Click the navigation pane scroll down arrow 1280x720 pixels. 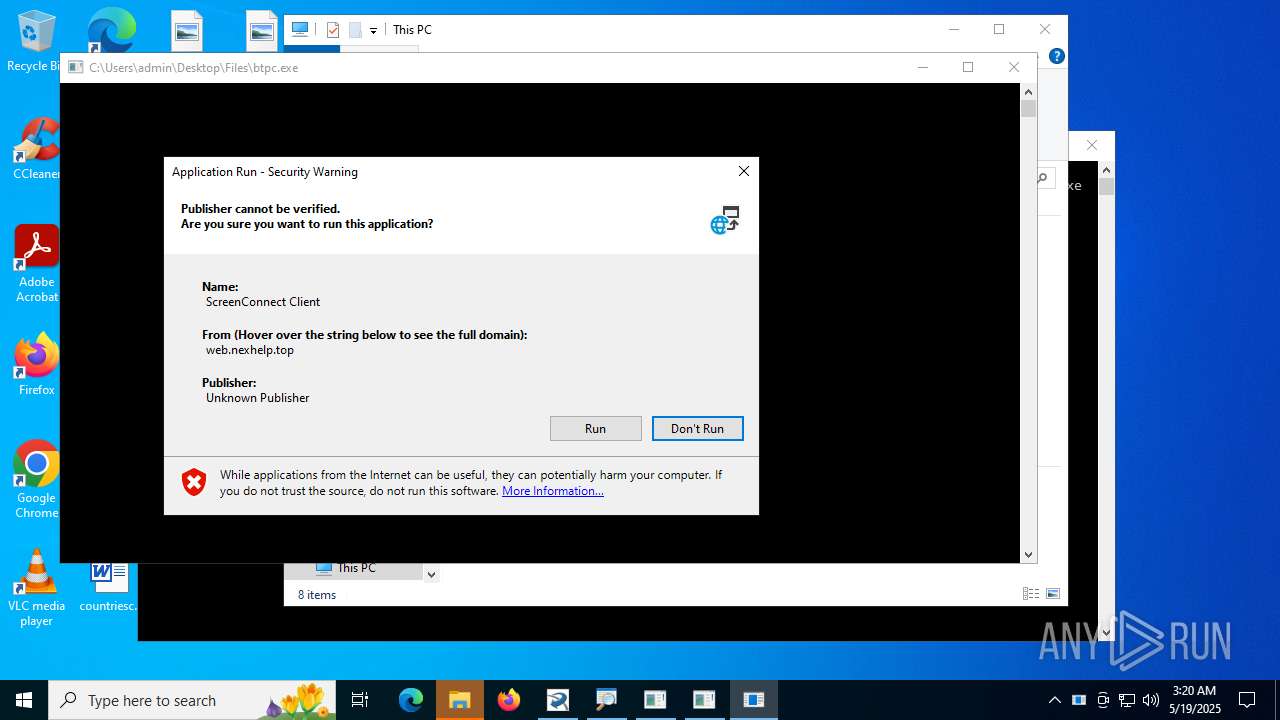pyautogui.click(x=431, y=574)
